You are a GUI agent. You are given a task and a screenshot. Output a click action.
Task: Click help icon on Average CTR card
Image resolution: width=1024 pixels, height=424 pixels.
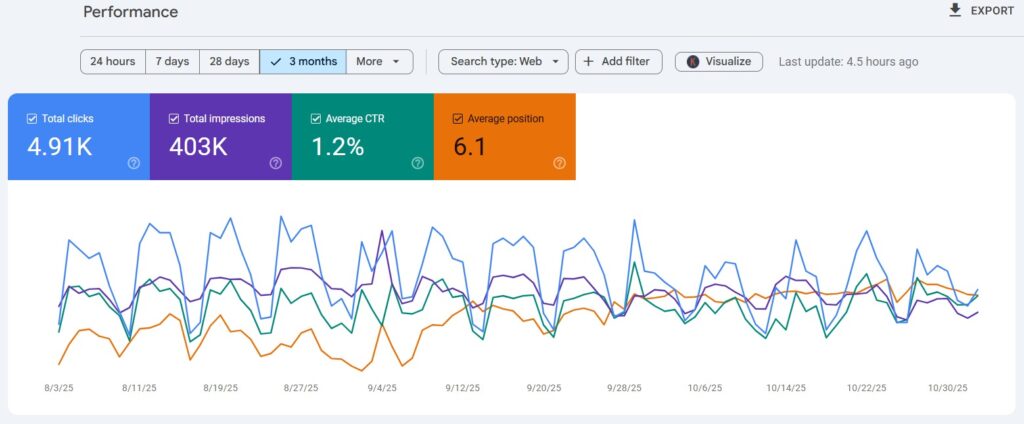417,163
